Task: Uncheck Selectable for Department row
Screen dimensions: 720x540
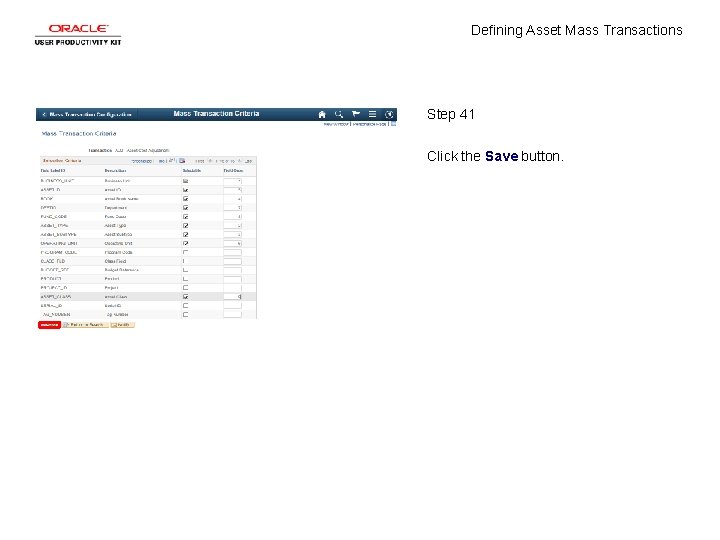Action: (x=186, y=208)
